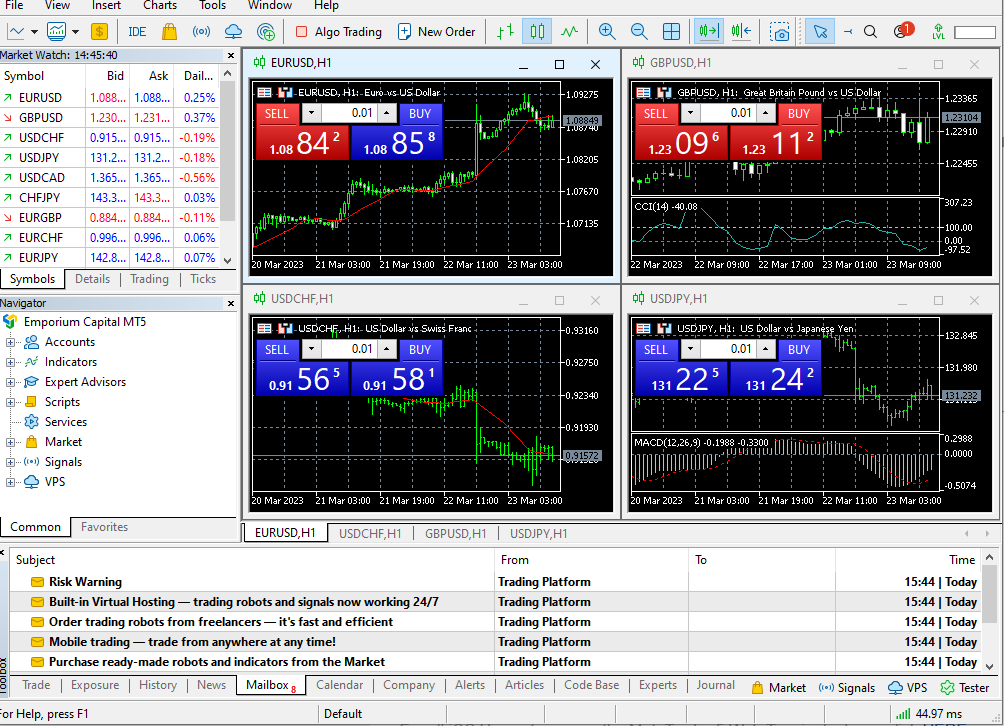Click the tile windows grid icon

point(672,32)
